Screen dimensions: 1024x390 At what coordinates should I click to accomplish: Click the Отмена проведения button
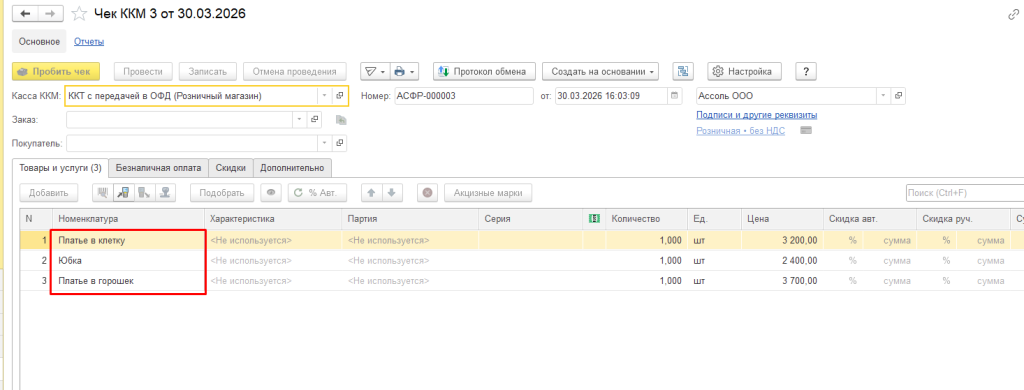point(294,71)
